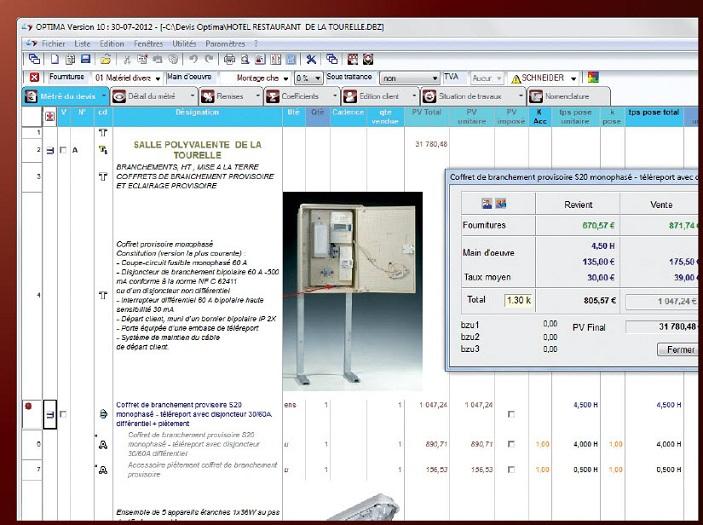The height and width of the screenshot is (525, 703).
Task: Click the first user icon in popup header
Action: pos(487,204)
